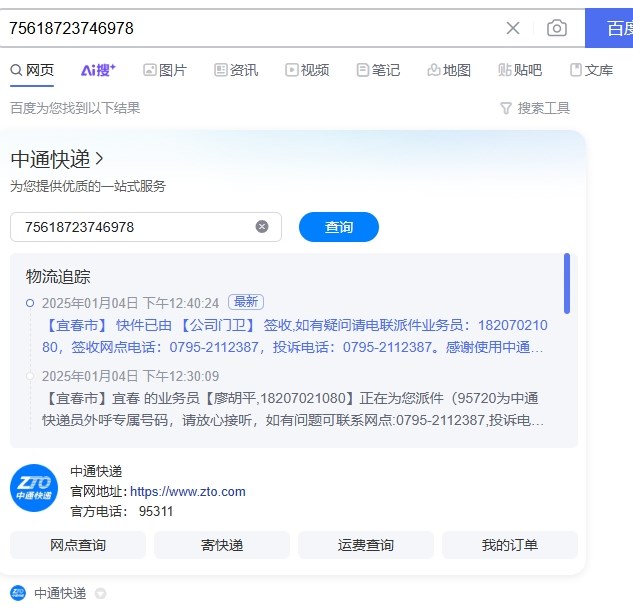Click the search magnifier icon beside 网页
Viewport: 633px width, 612px height.
[x=16, y=70]
